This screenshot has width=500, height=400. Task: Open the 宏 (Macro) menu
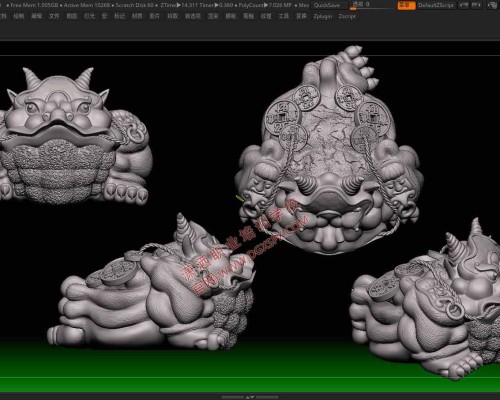pyautogui.click(x=105, y=16)
